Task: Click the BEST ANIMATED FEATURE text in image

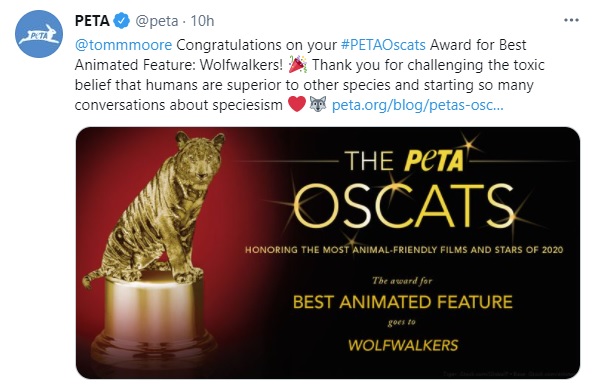Action: pyautogui.click(x=403, y=302)
